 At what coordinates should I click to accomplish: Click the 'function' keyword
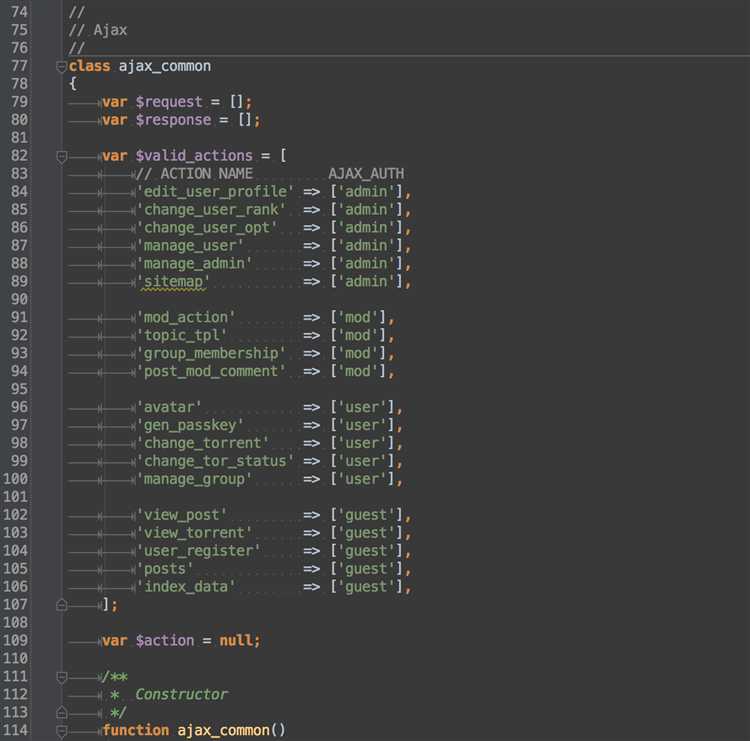(x=135, y=730)
